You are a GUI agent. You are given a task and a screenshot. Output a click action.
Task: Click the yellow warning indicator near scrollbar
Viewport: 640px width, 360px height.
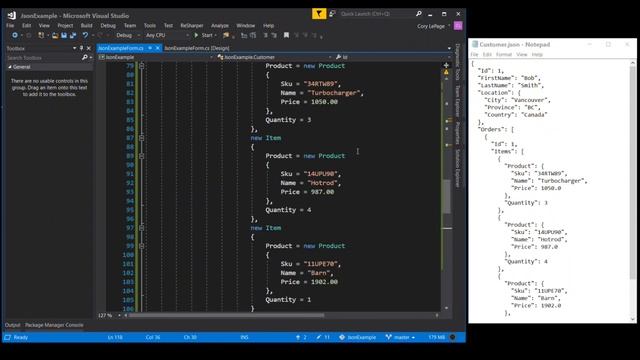click(446, 72)
